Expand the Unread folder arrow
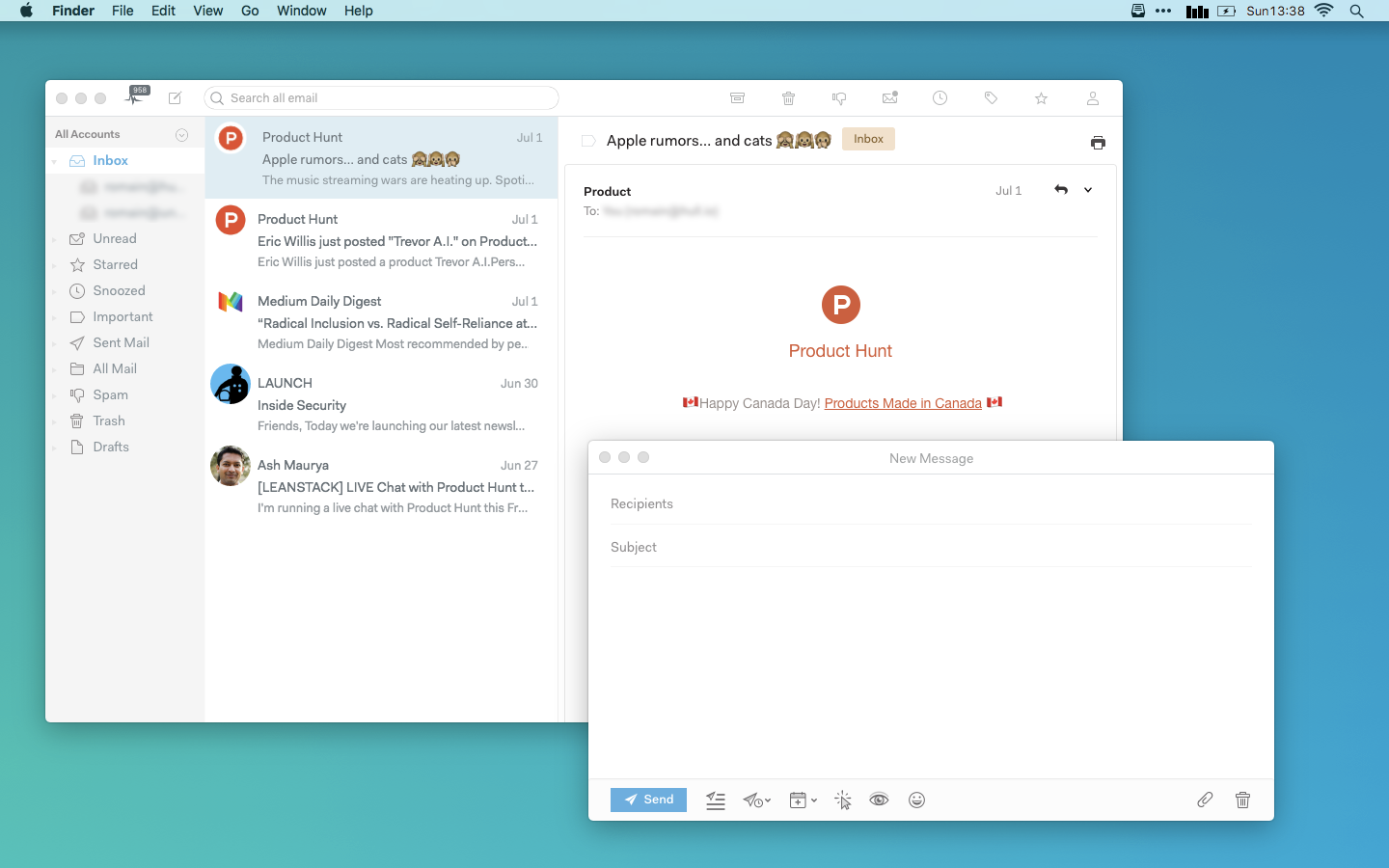1389x868 pixels. coord(55,239)
